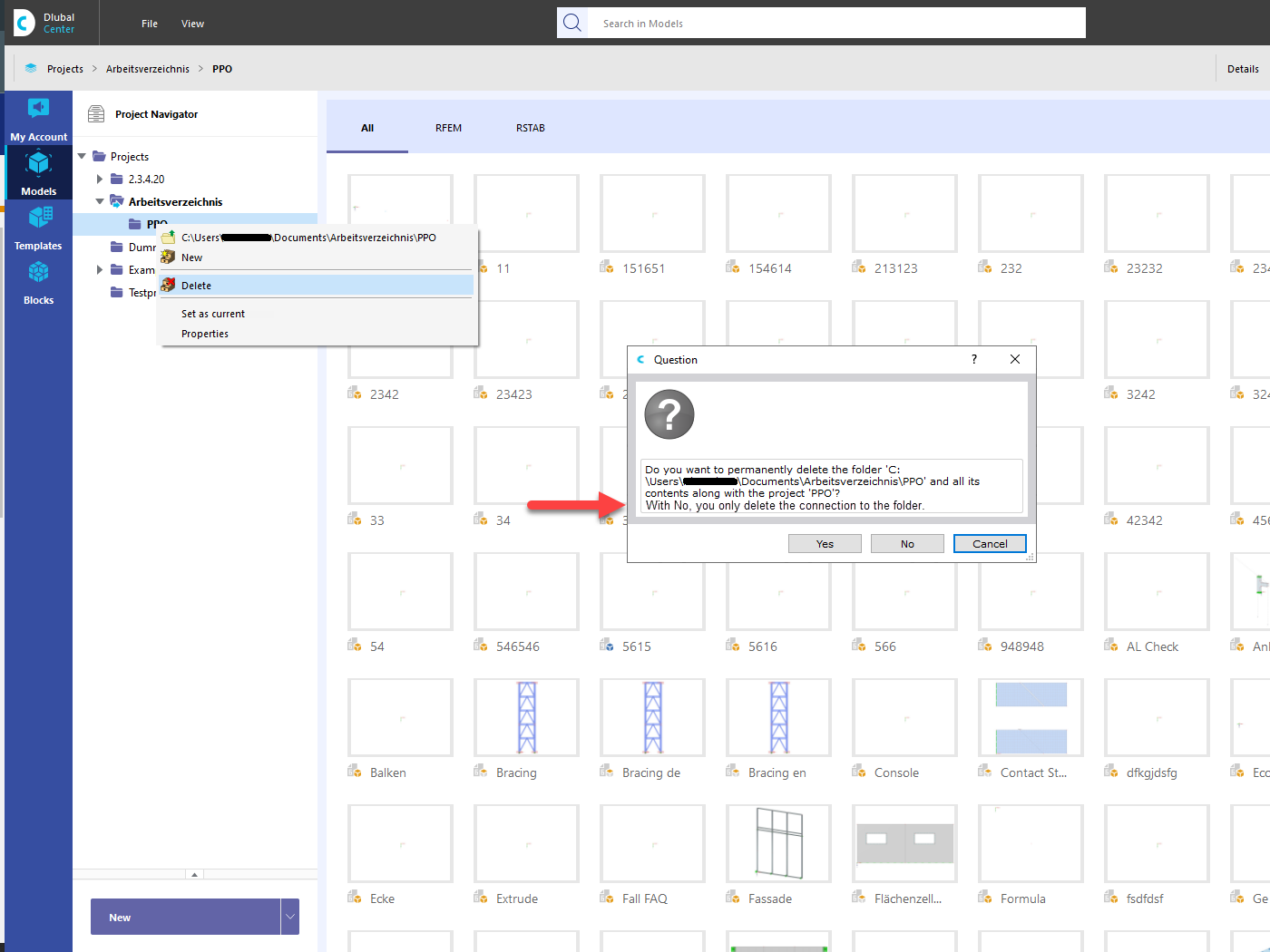Open the Templates section
1270x952 pixels.
(38, 228)
